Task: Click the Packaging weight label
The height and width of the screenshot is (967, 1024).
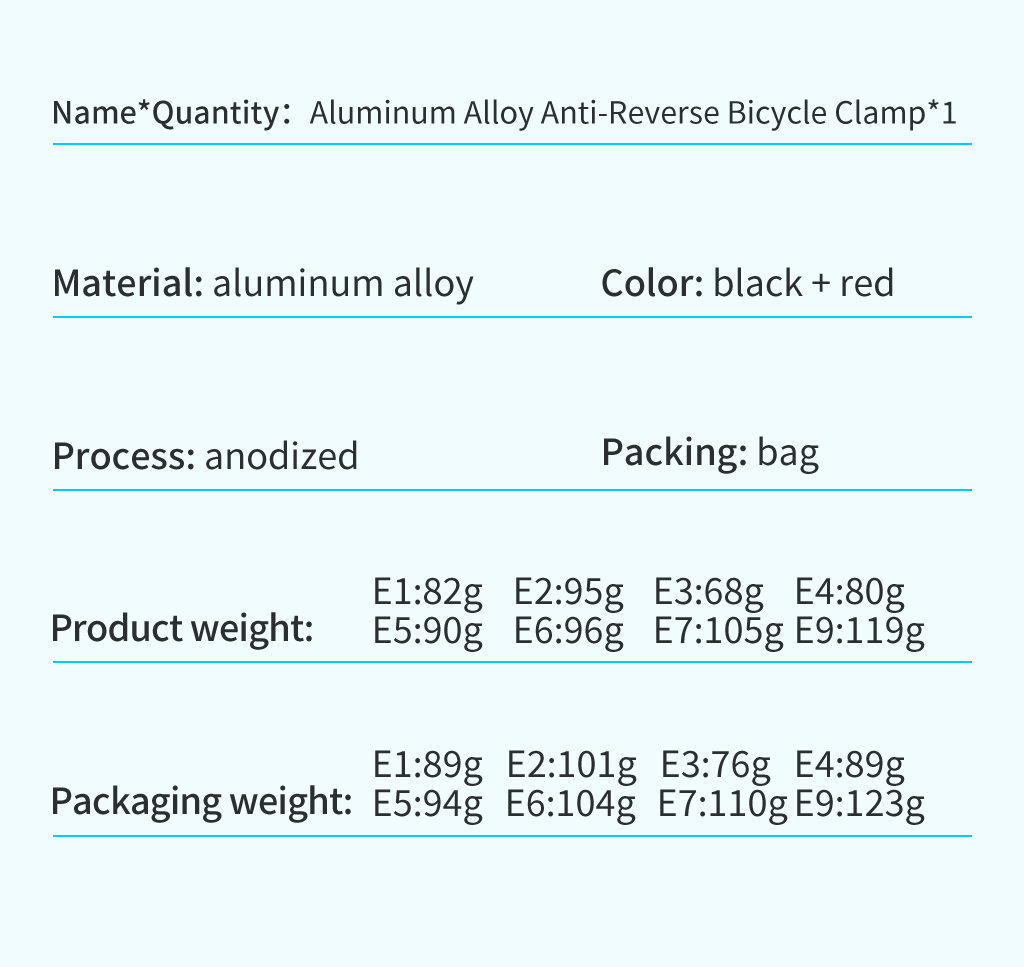Action: pyautogui.click(x=202, y=801)
